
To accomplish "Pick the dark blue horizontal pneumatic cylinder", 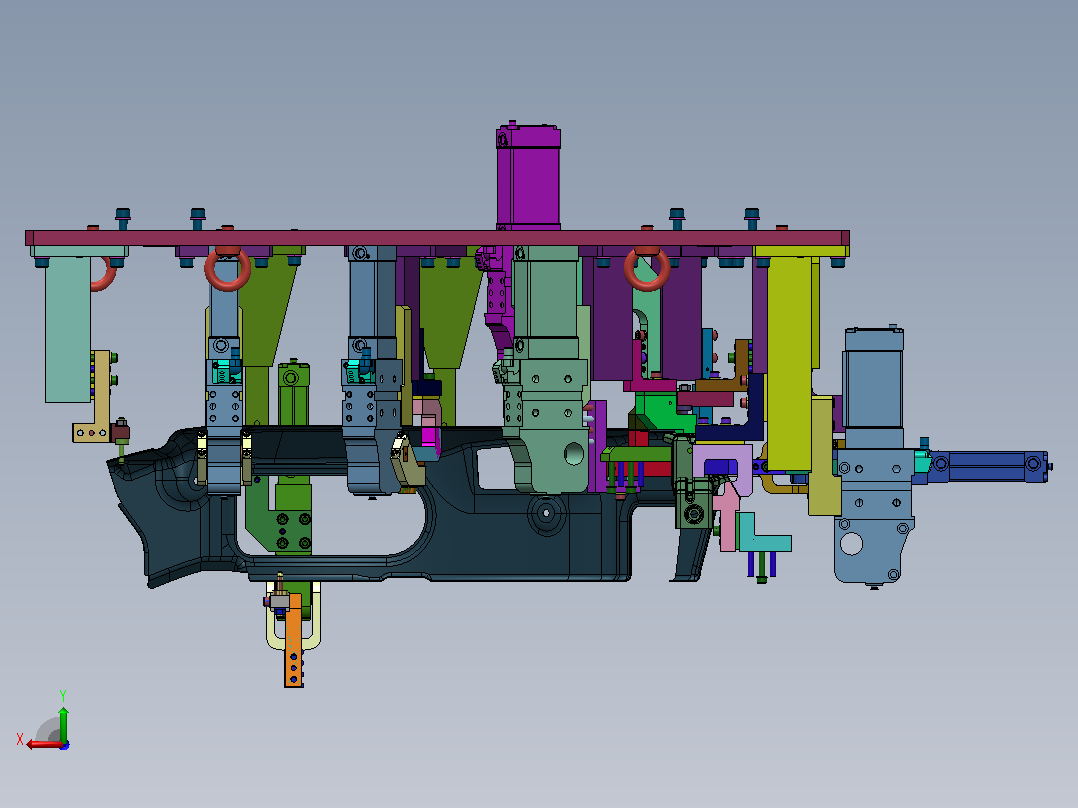I will pyautogui.click(x=987, y=465).
